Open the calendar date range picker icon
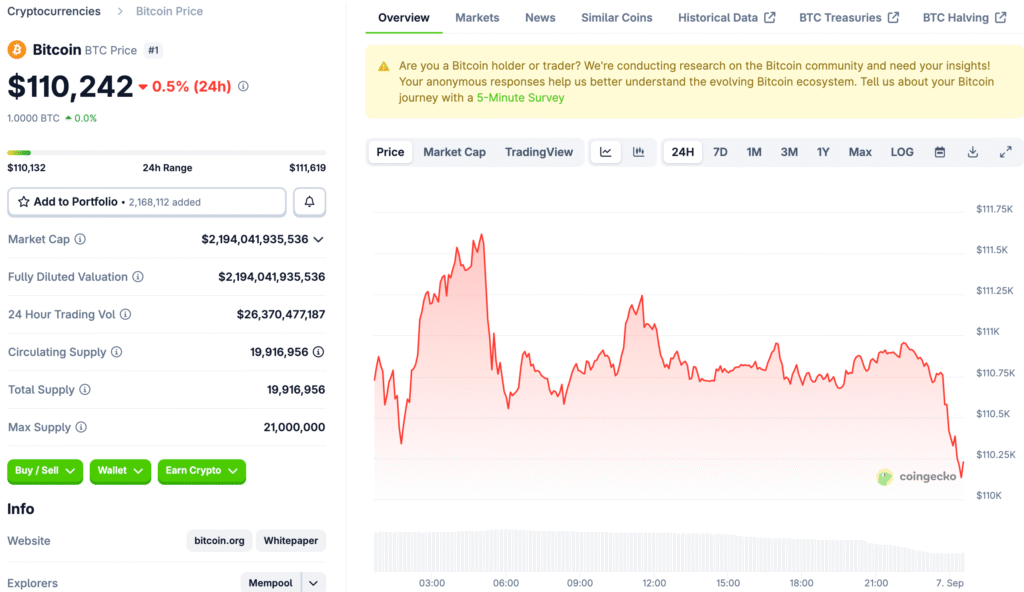The image size is (1024, 592). (x=940, y=152)
